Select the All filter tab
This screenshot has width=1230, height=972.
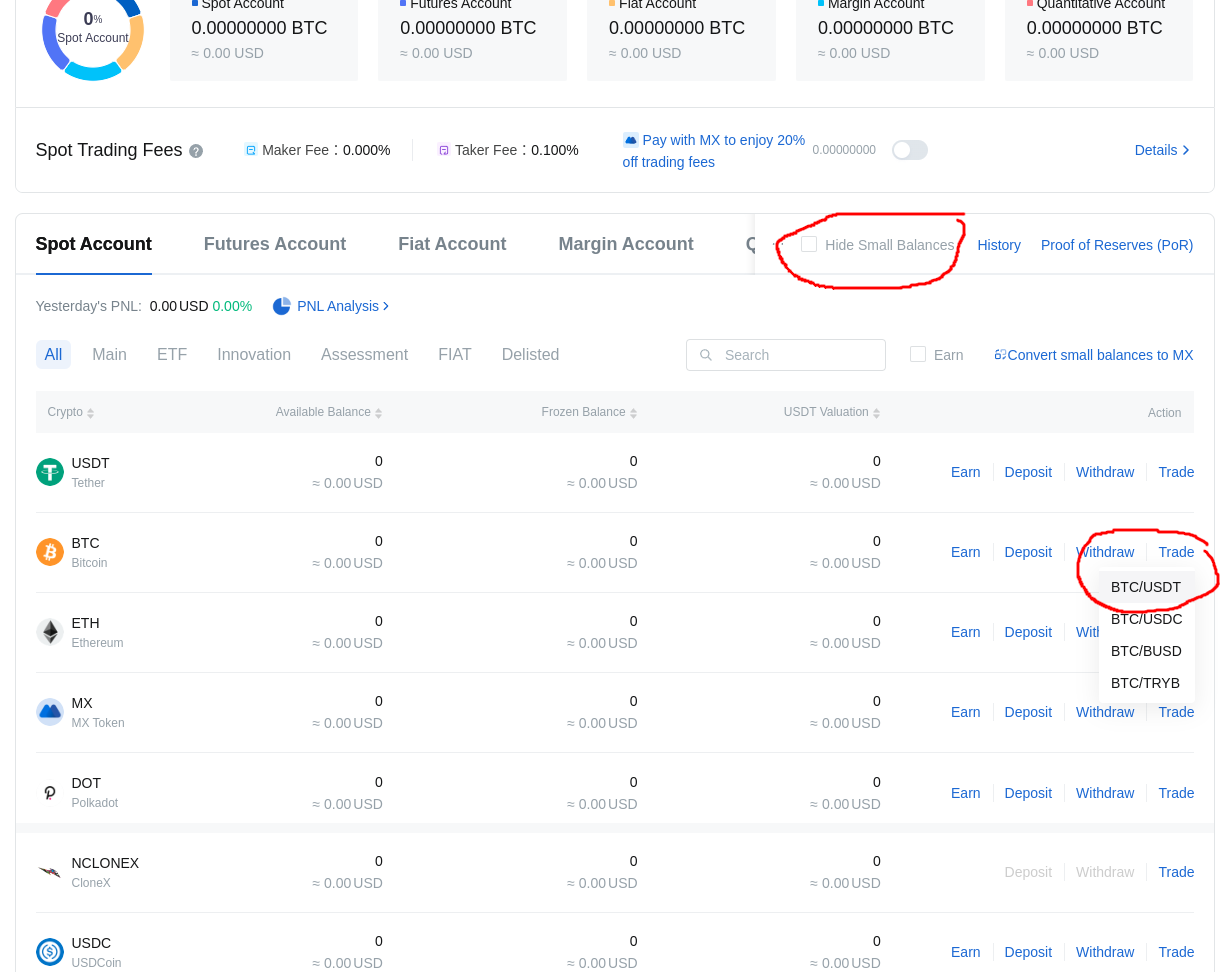[x=53, y=354]
